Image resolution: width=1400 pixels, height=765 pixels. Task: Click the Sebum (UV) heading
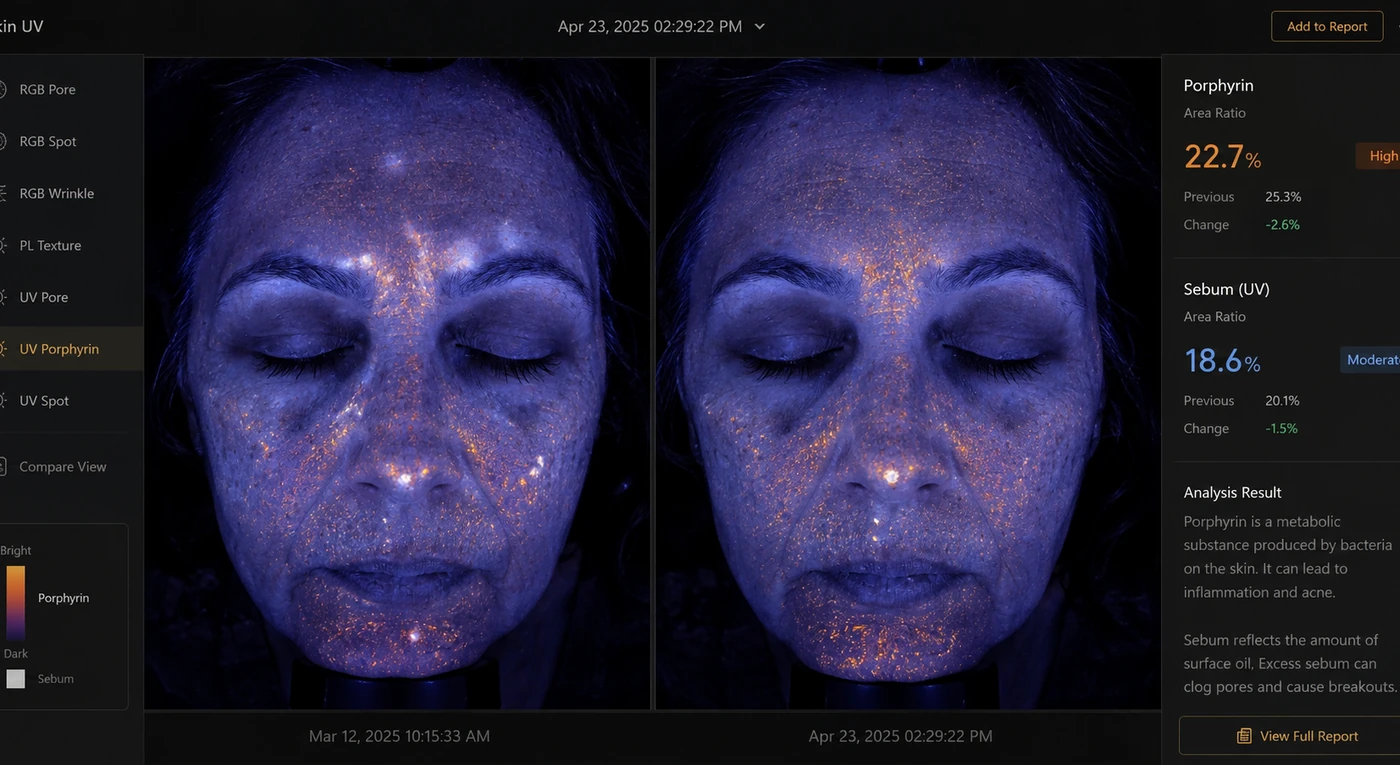pos(1227,289)
